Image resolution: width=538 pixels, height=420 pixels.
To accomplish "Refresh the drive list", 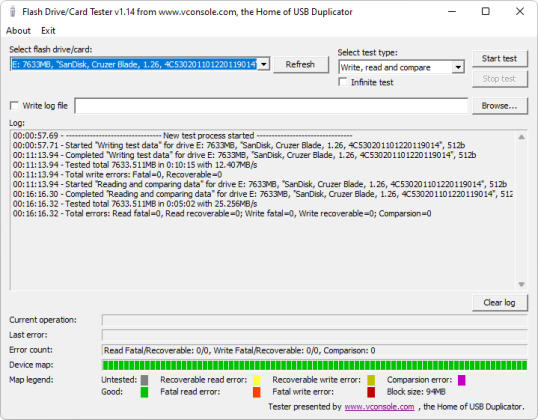I will pyautogui.click(x=300, y=65).
